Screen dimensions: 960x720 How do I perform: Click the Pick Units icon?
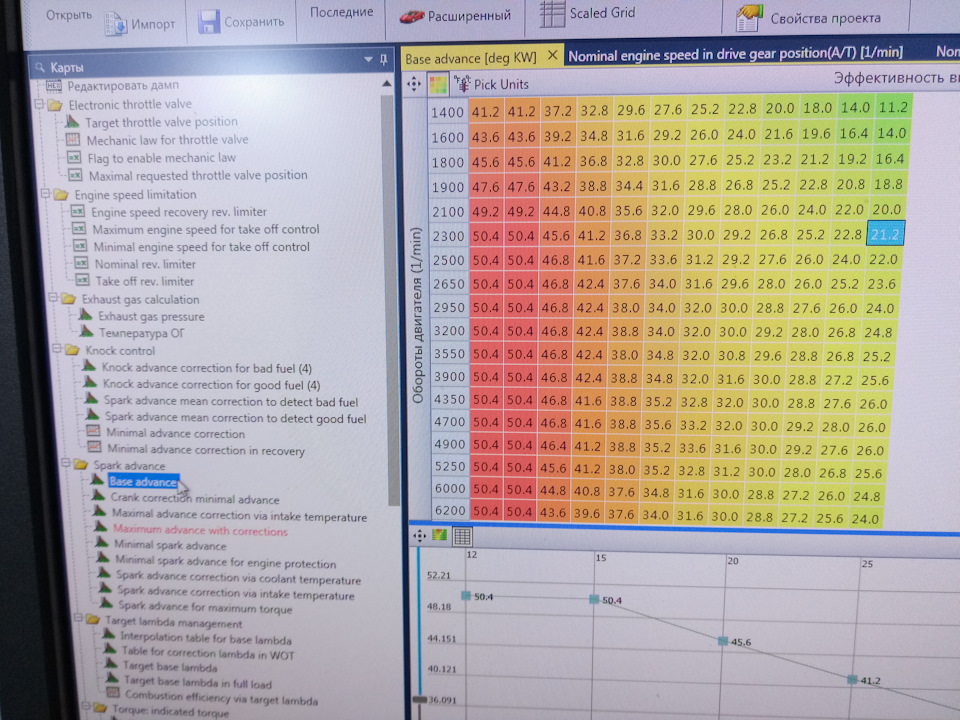coord(462,84)
